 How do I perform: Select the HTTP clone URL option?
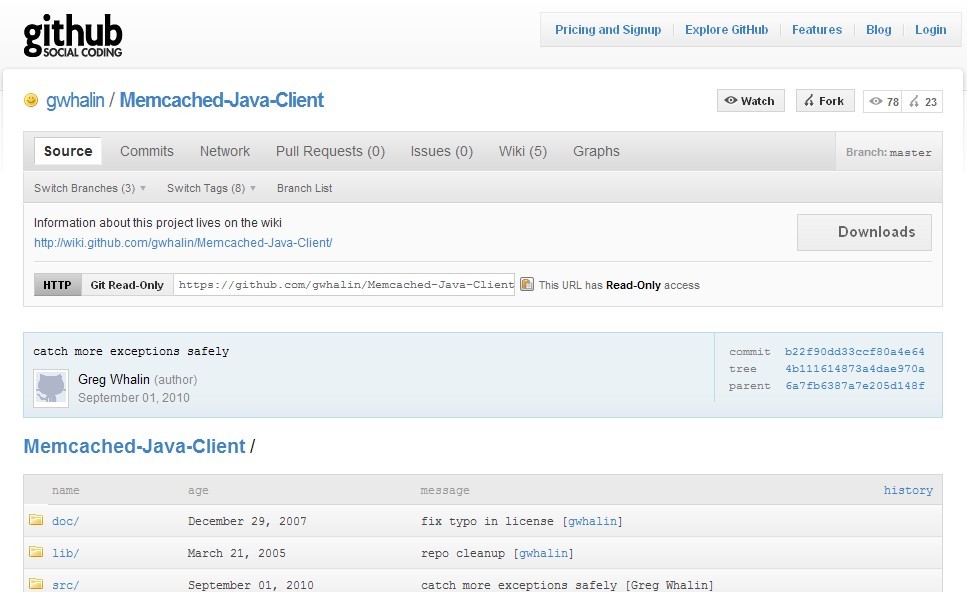[57, 285]
